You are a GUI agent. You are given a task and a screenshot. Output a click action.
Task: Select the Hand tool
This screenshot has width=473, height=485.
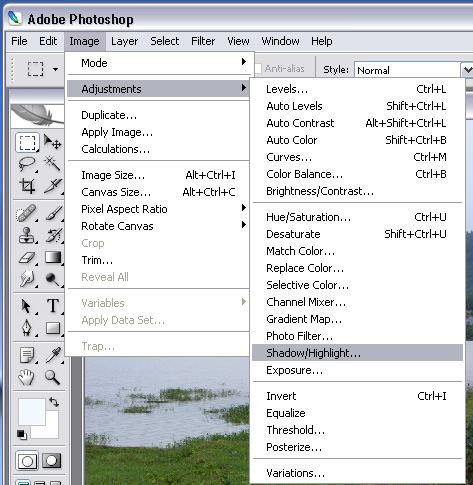click(27, 377)
